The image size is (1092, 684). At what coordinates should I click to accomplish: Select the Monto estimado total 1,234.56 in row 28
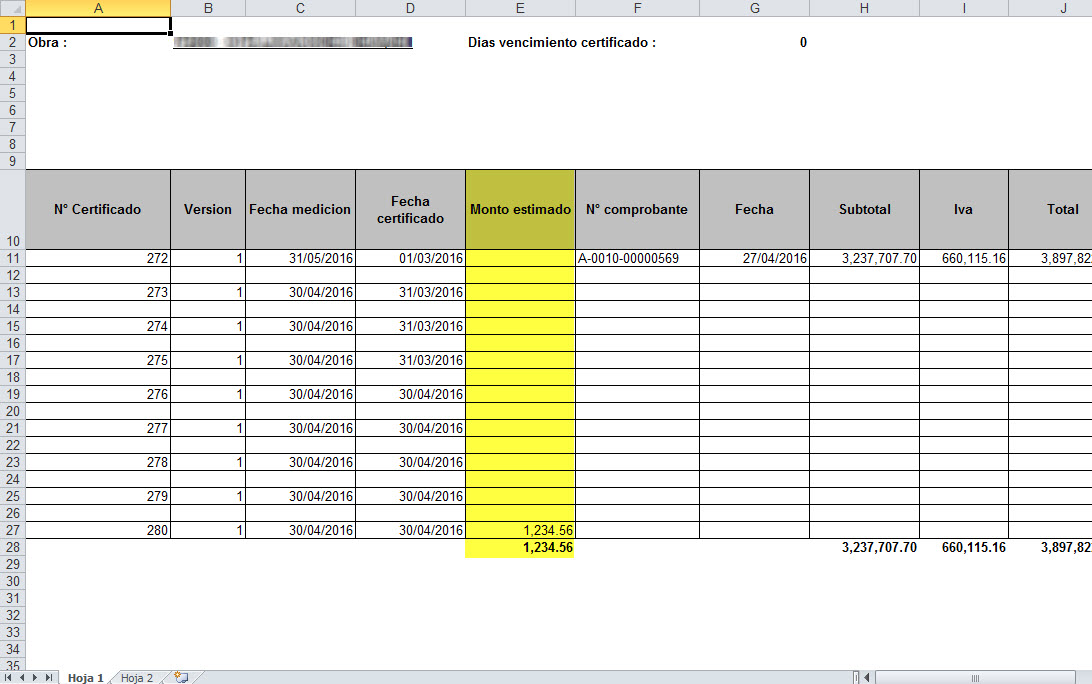pos(520,548)
